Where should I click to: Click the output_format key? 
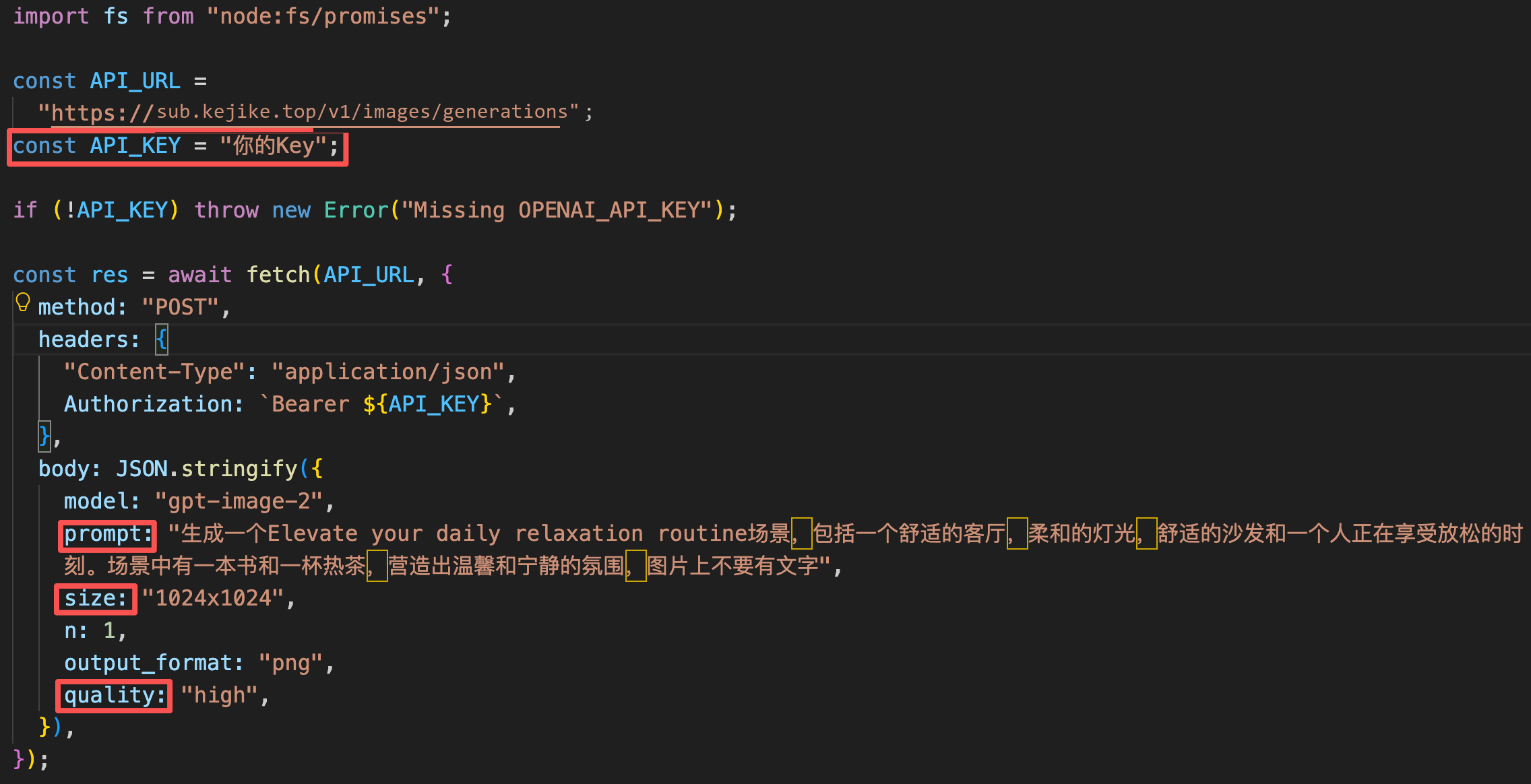(x=148, y=663)
